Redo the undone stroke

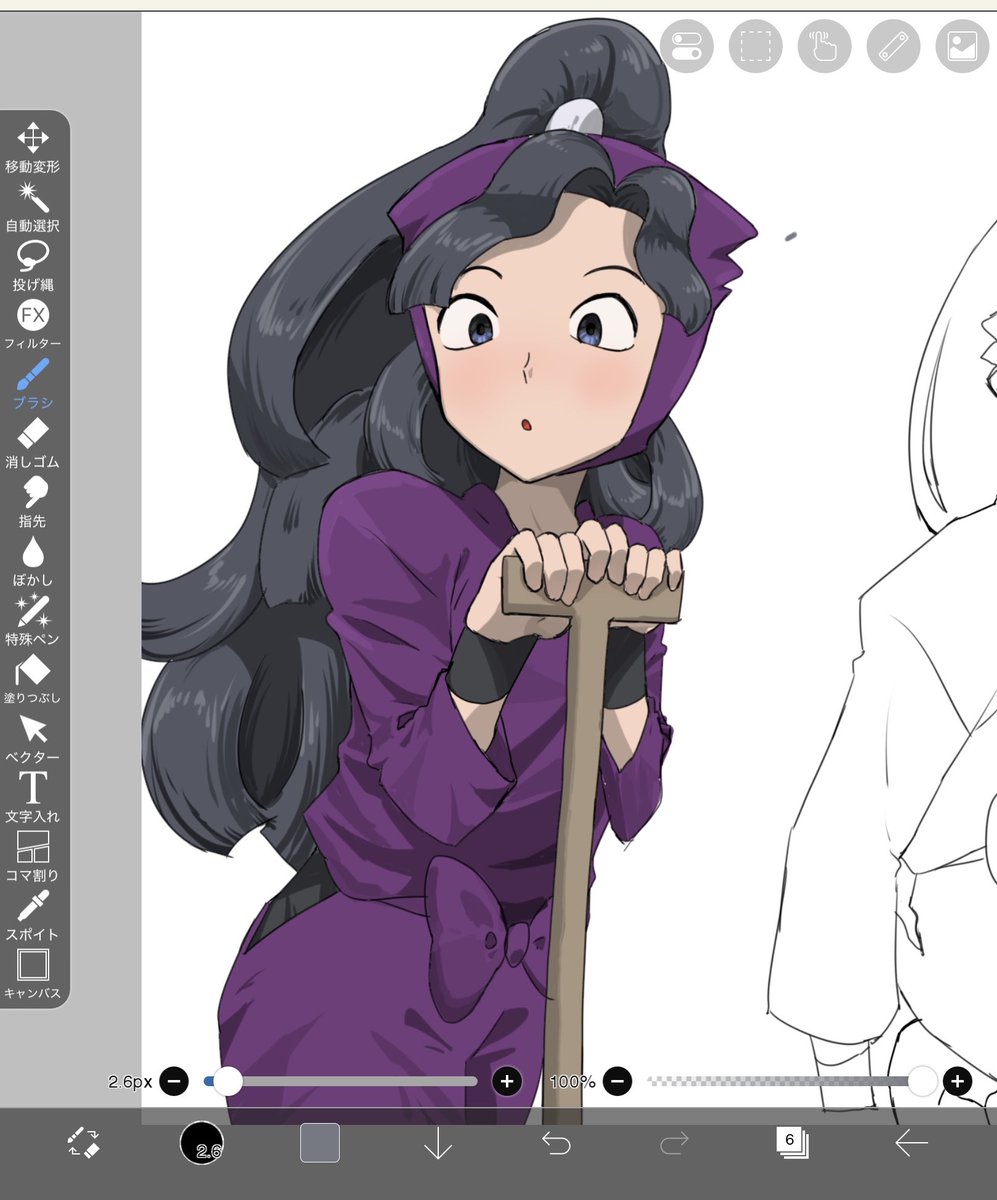click(674, 1143)
